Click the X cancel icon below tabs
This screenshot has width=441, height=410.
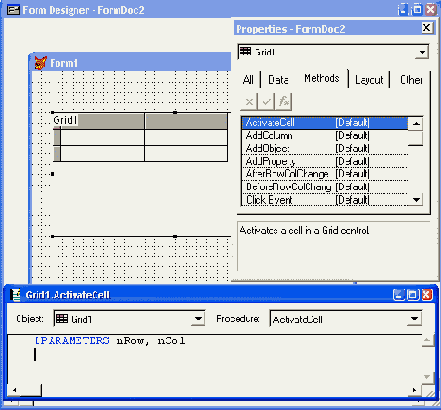pyautogui.click(x=249, y=102)
